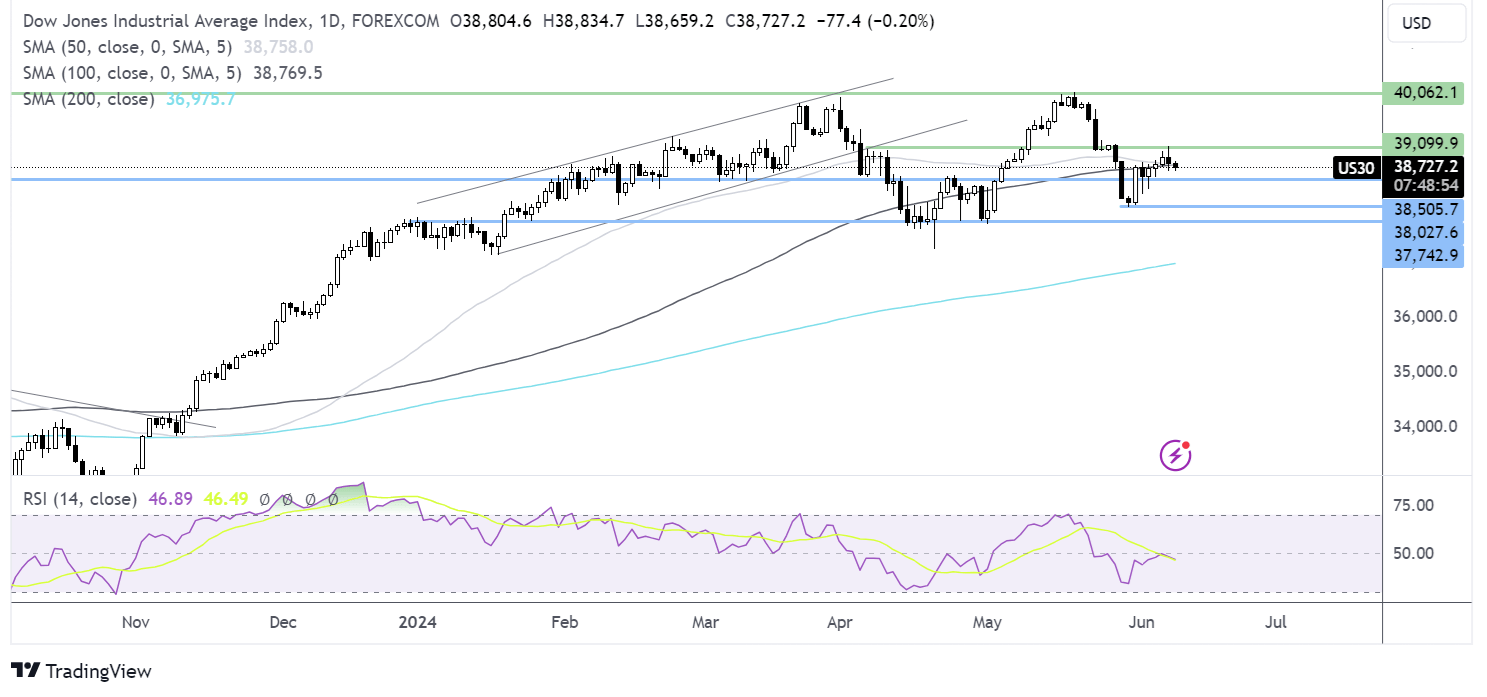
Task: Click the purple lightning flash icon
Action: click(x=1175, y=455)
